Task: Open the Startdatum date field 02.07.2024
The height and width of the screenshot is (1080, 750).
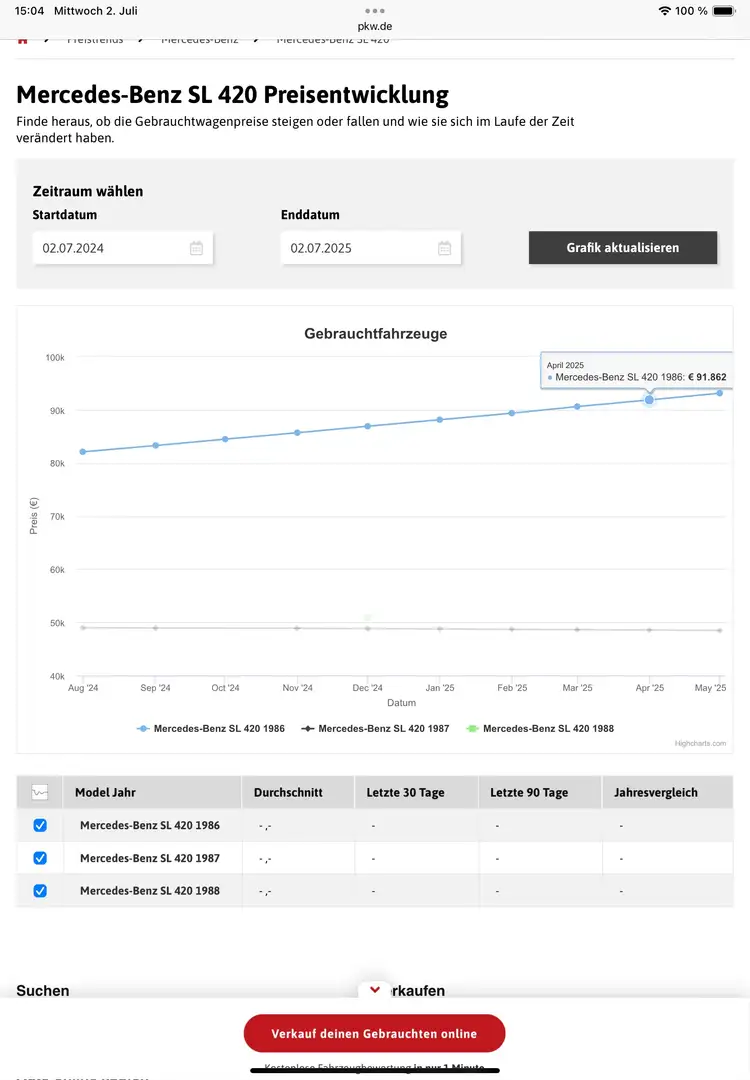Action: click(x=110, y=248)
